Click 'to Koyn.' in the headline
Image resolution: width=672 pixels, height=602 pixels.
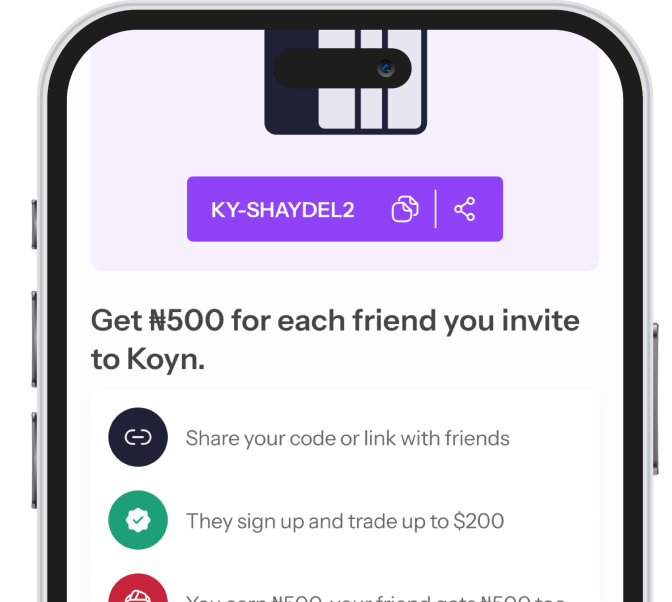click(x=148, y=359)
